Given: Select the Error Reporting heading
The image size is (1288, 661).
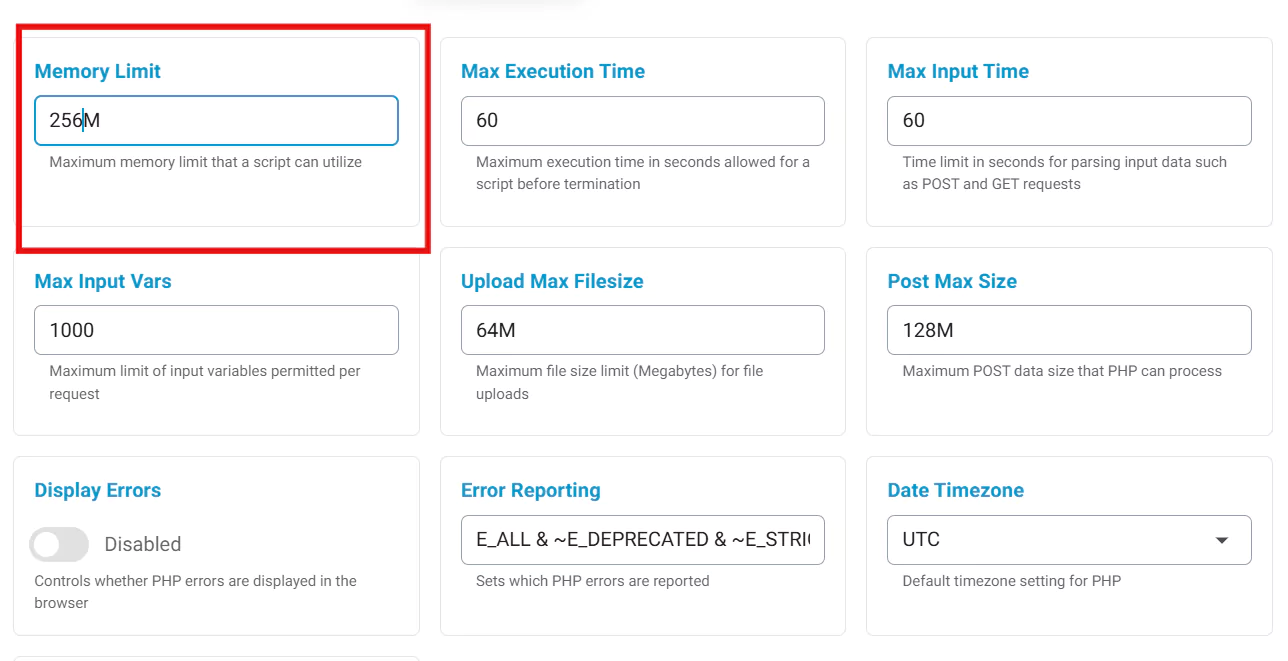Looking at the screenshot, I should pos(530,490).
